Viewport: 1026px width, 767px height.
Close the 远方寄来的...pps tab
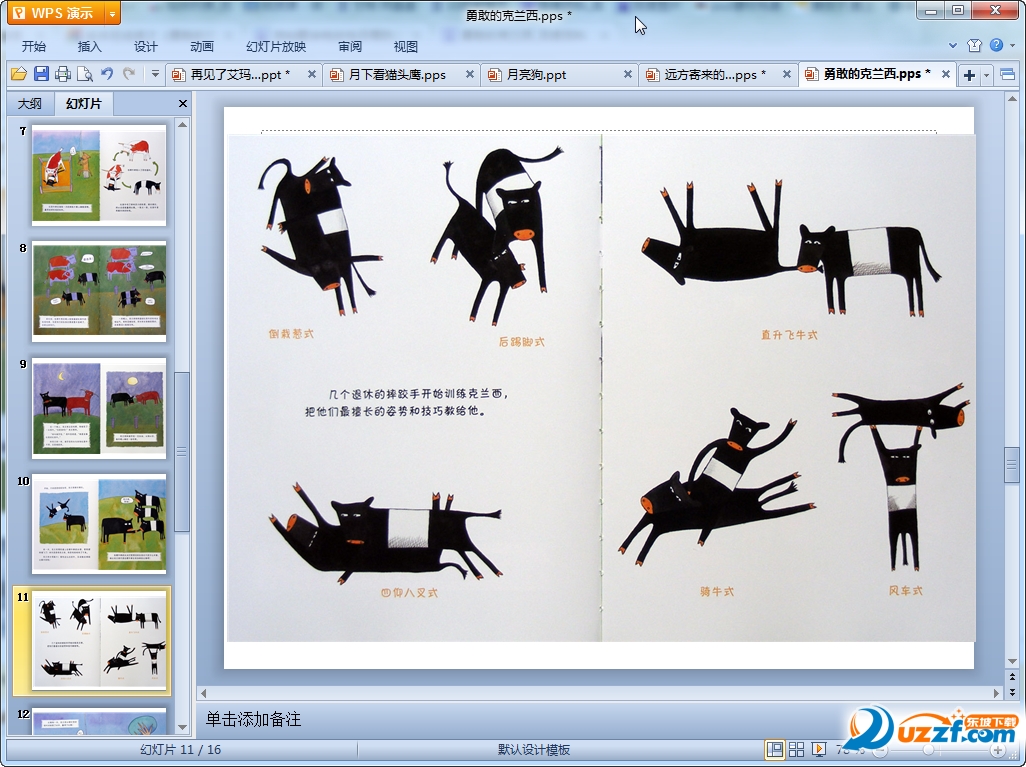787,75
